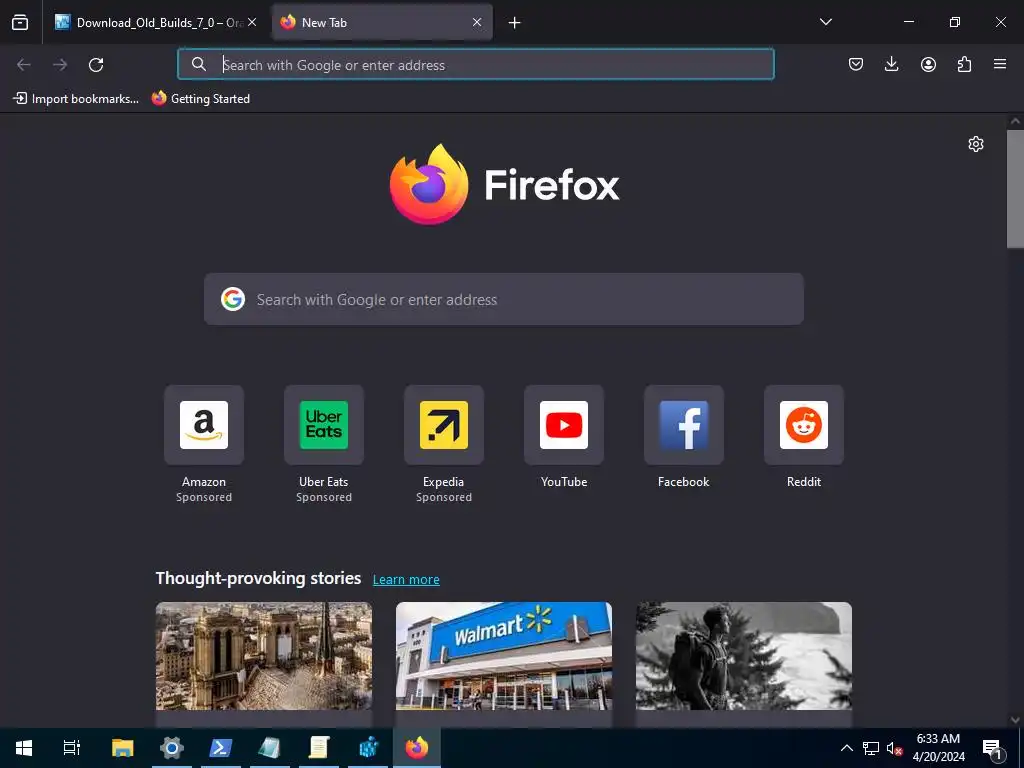
Task: Open the Walmart story thumbnail
Action: (x=504, y=656)
